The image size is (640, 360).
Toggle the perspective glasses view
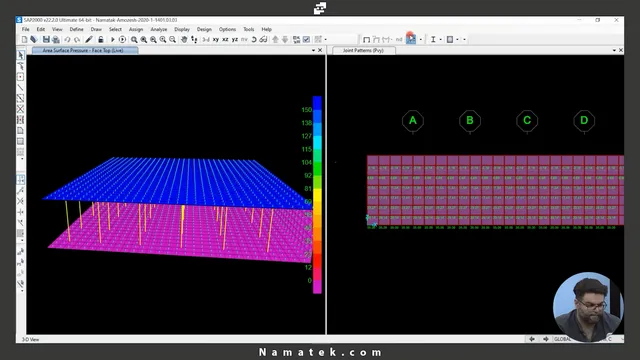[263, 40]
